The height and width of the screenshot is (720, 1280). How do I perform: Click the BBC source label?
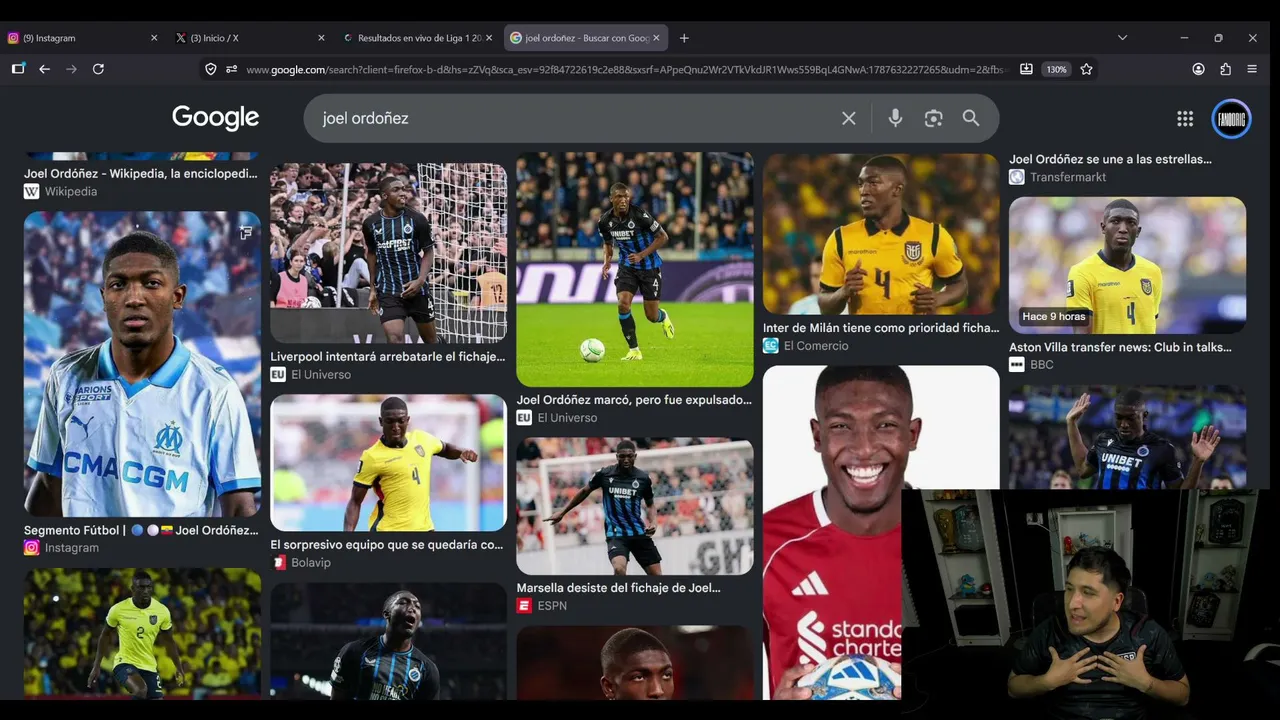[1031, 365]
